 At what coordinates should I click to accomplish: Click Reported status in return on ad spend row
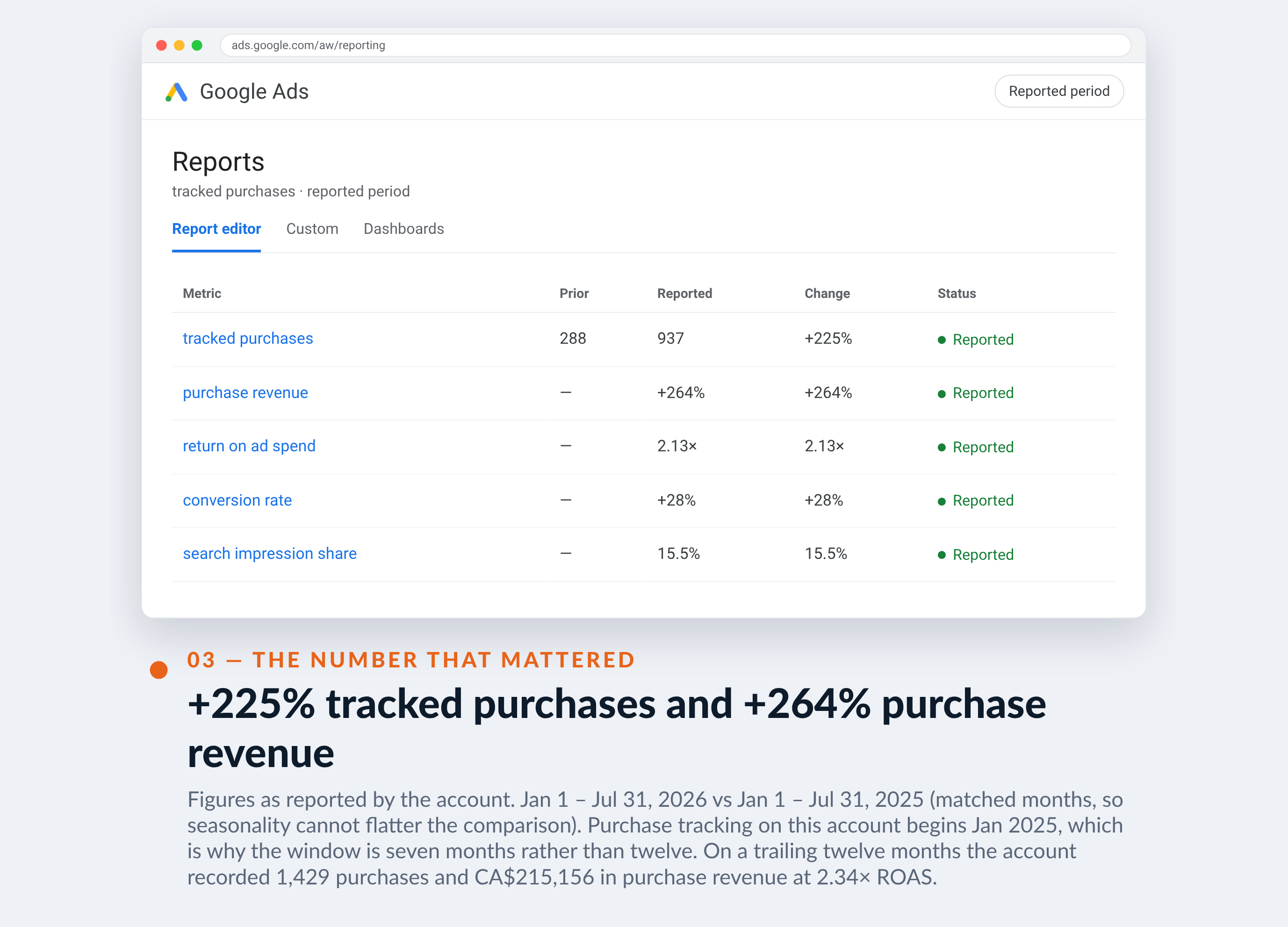point(976,447)
